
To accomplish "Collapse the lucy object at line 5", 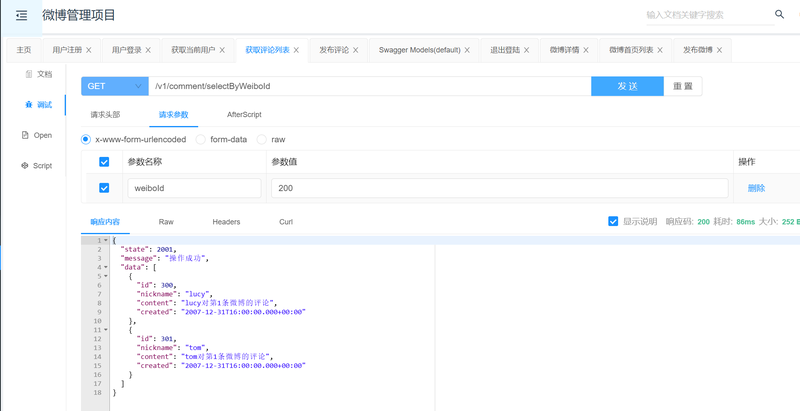I will [x=106, y=276].
